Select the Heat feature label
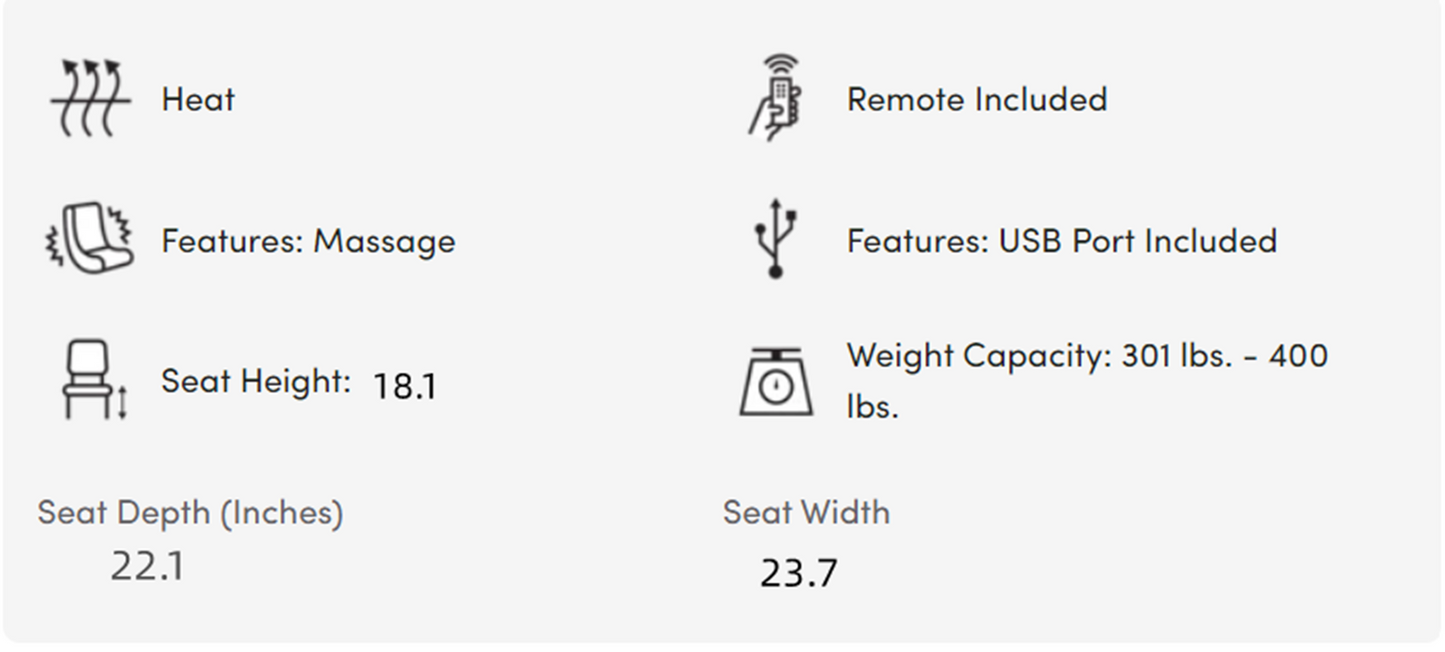Viewport: 1445px width, 652px height. 198,99
